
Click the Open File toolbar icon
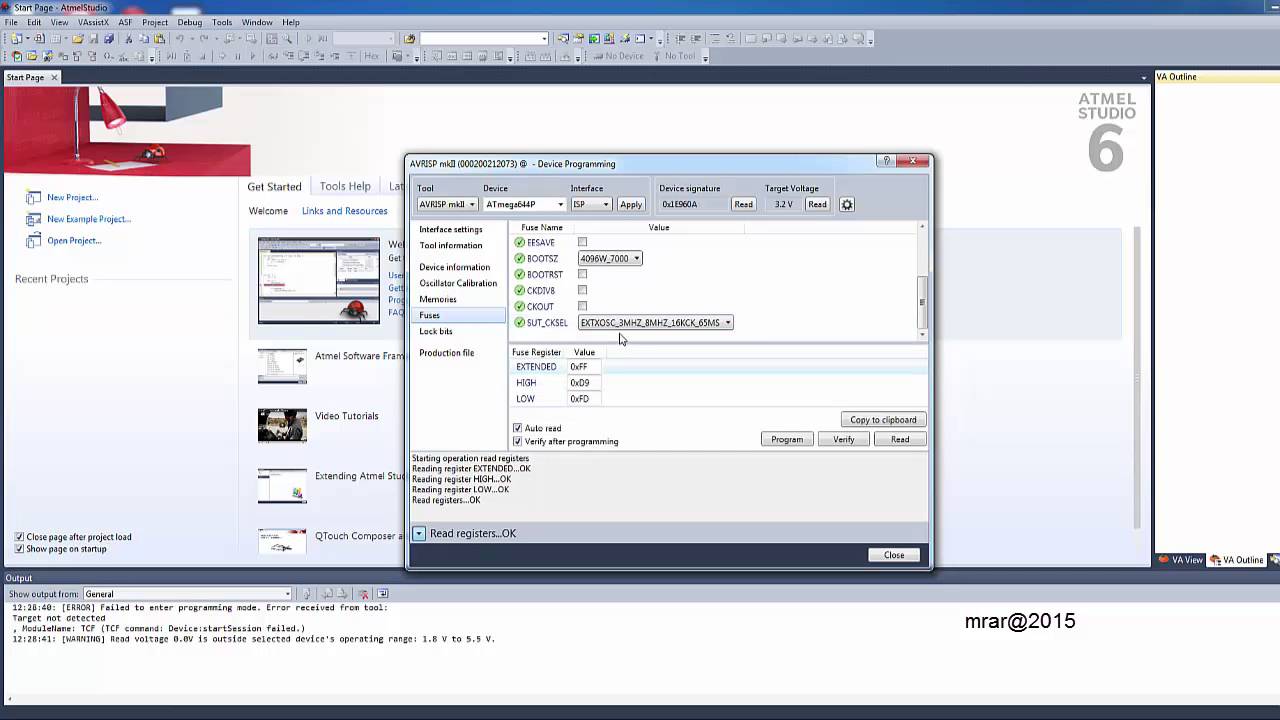point(78,39)
